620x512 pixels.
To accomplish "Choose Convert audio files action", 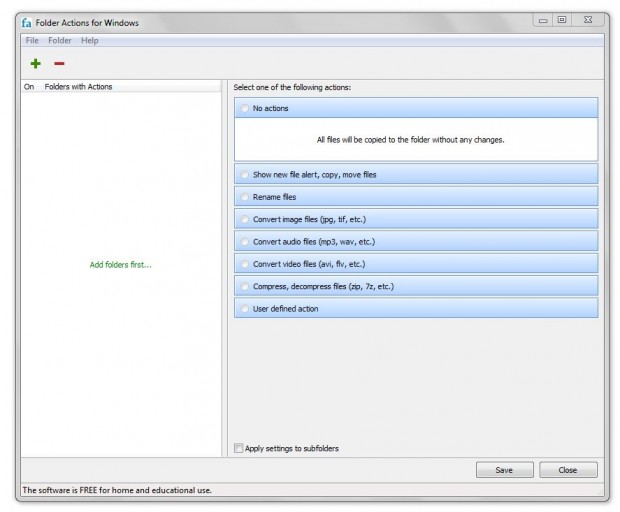I will [245, 241].
